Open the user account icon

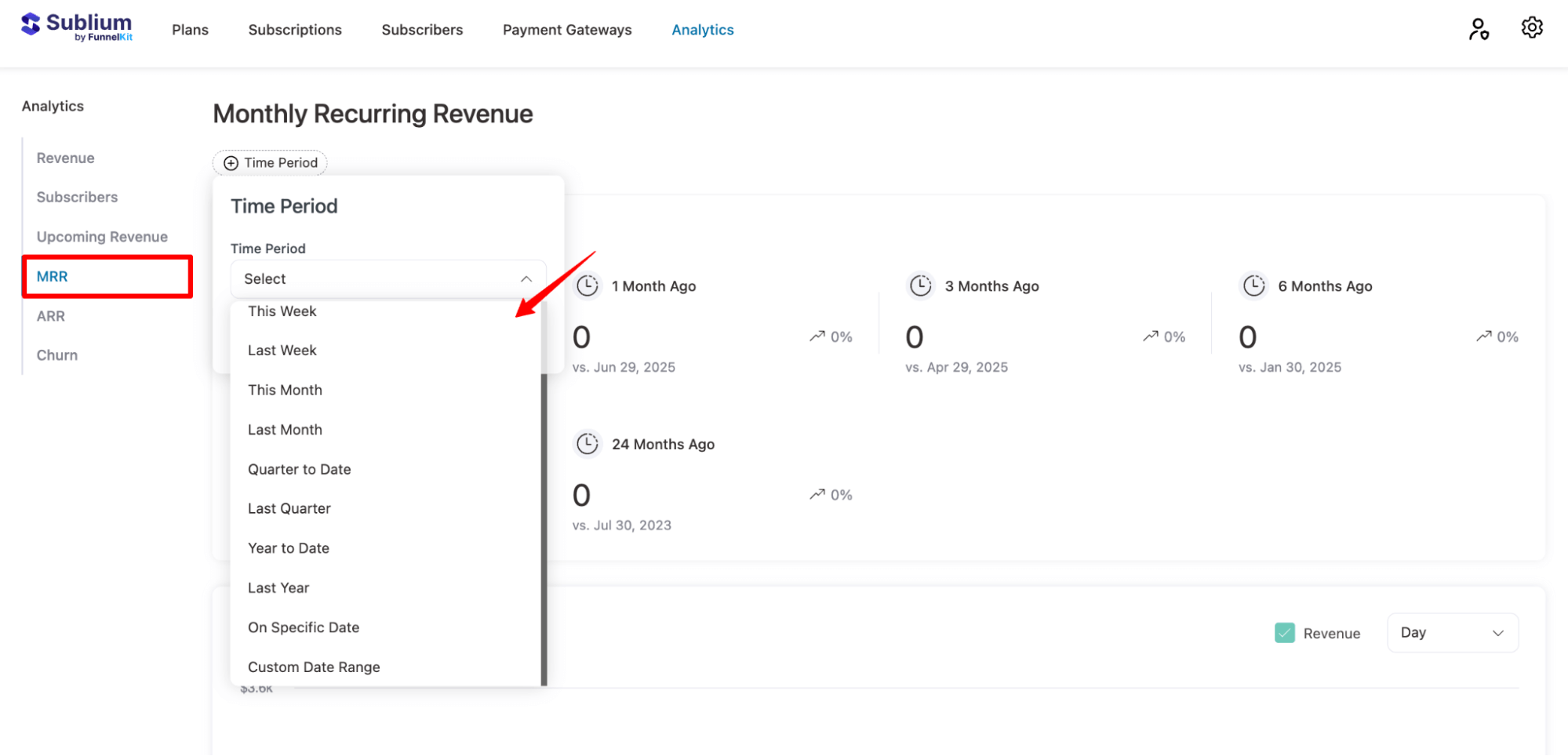[x=1479, y=29]
